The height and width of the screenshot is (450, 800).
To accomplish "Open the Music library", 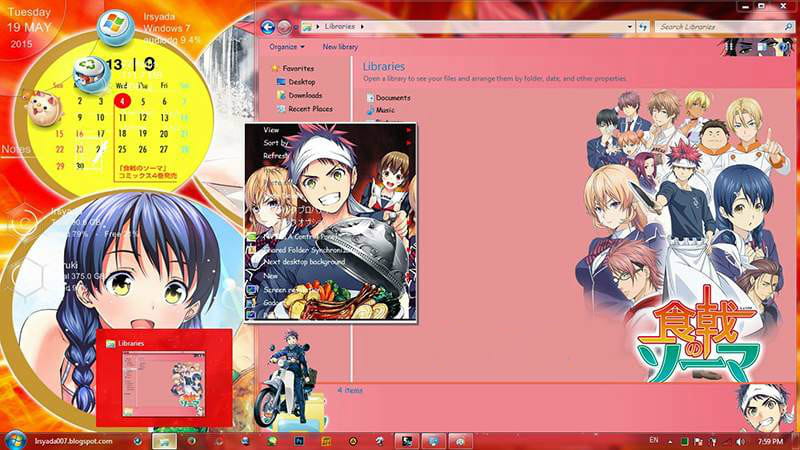I will (385, 110).
